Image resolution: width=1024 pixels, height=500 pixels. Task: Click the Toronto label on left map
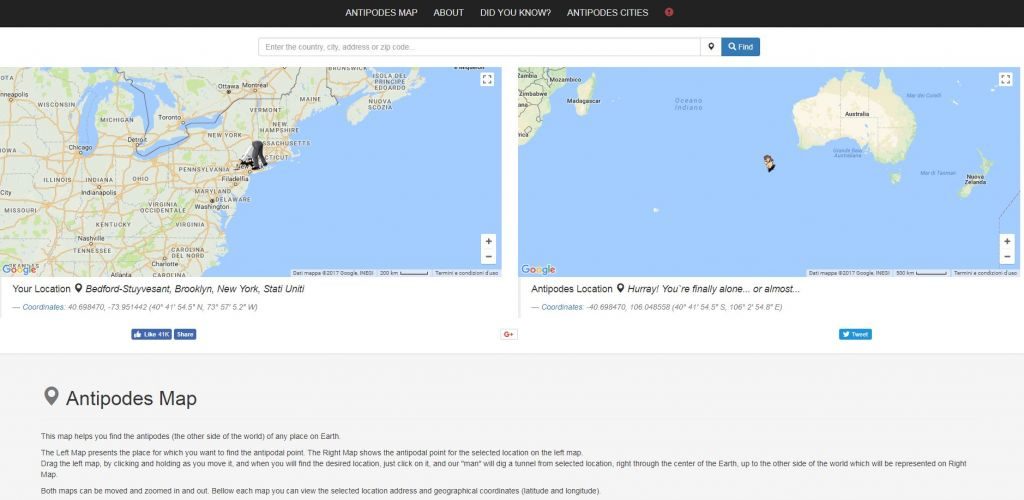170,118
